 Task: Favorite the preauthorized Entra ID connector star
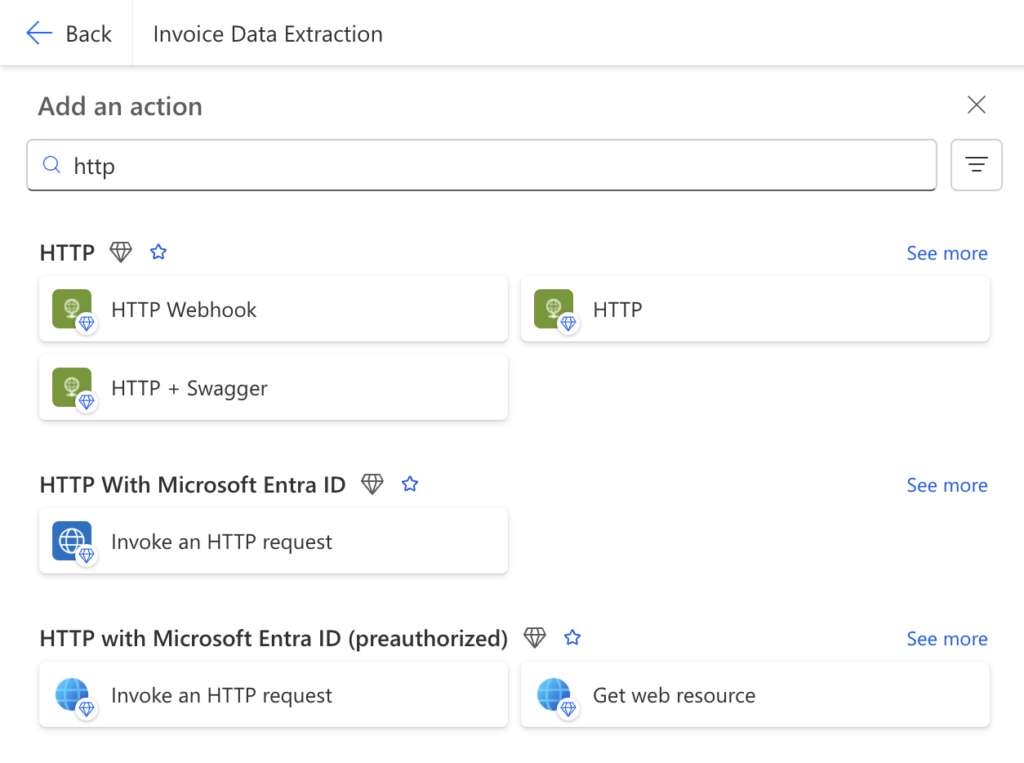pyautogui.click(x=572, y=638)
